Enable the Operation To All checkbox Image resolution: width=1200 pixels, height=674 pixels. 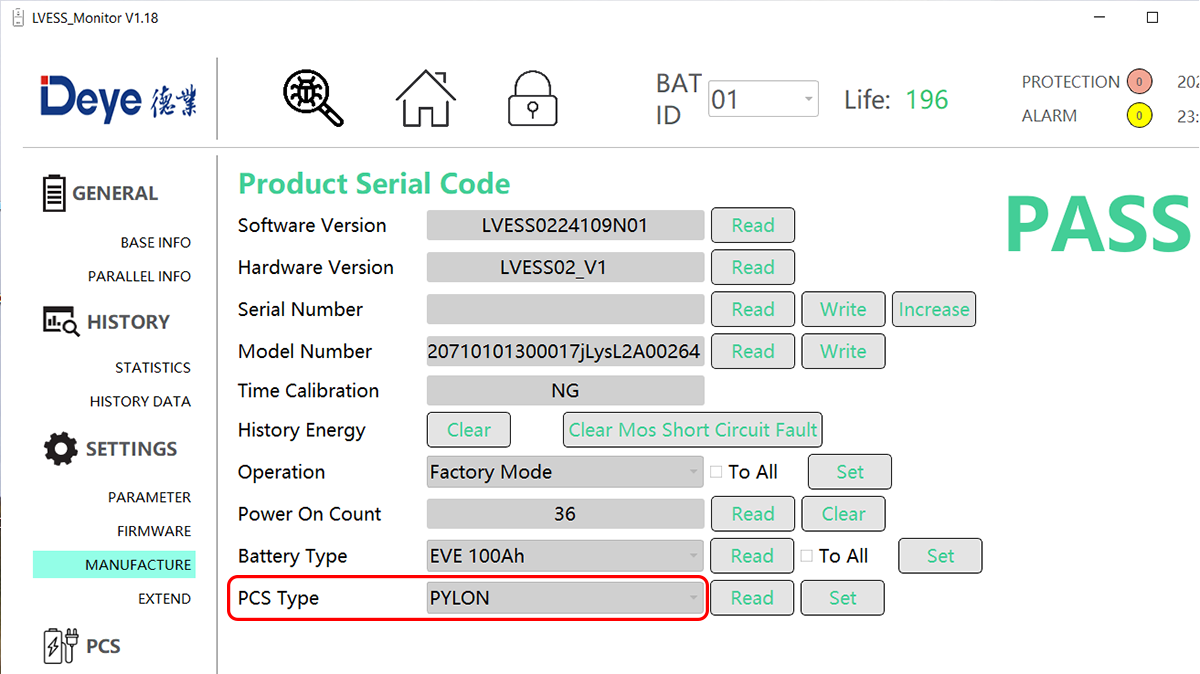[716, 472]
